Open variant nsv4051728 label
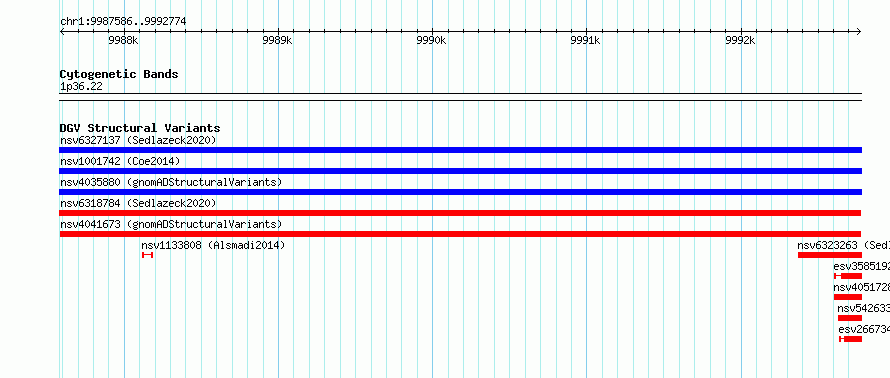Screen dimensions: 890x378 click(x=862, y=287)
